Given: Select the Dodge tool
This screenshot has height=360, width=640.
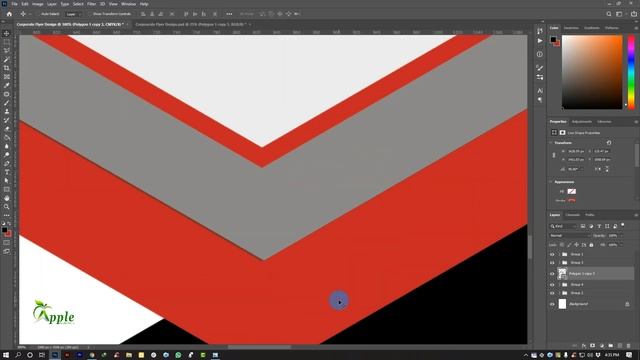Looking at the screenshot, I should [x=7, y=155].
